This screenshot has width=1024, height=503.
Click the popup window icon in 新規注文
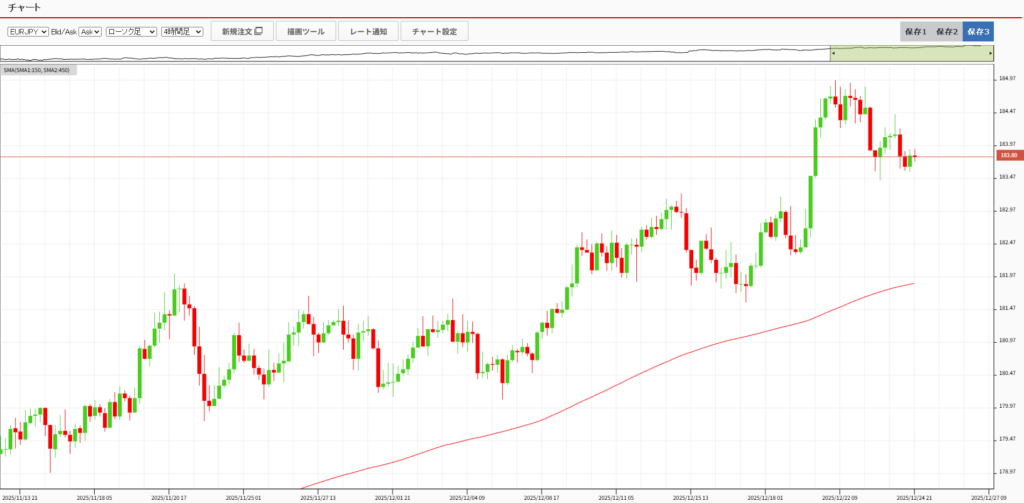pos(258,32)
